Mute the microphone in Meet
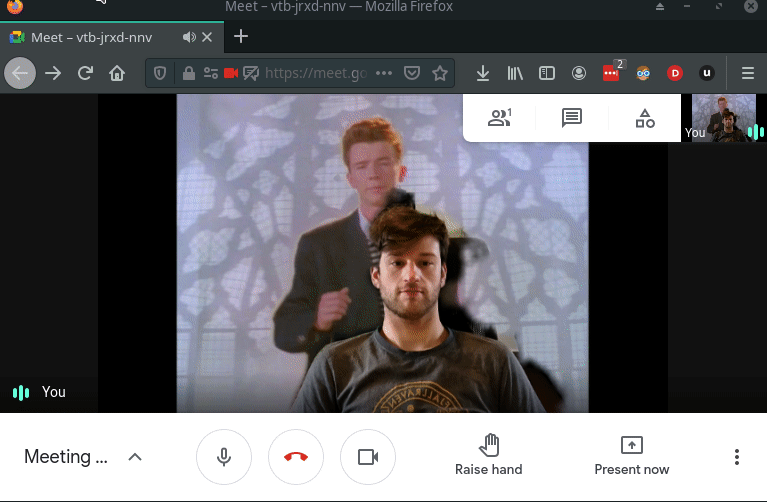 tap(224, 457)
